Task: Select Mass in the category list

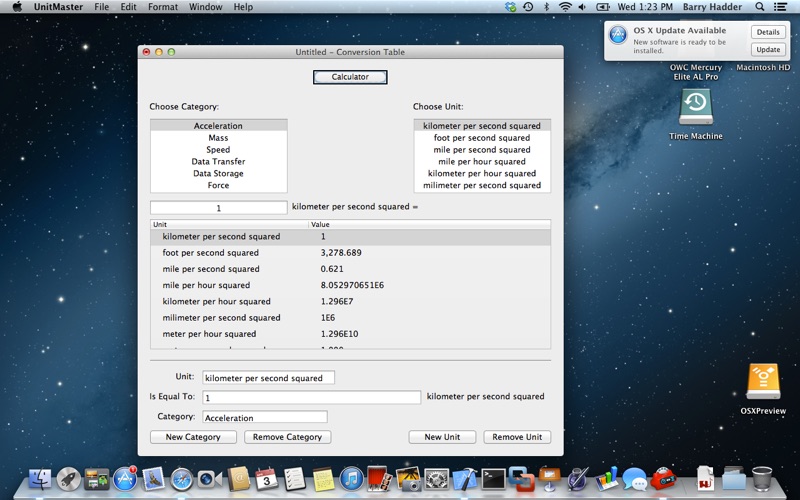Action: coord(218,138)
